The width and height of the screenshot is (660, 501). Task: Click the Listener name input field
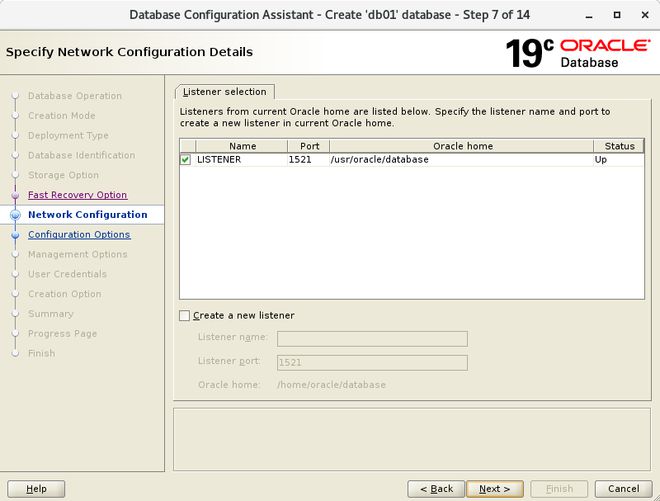coord(372,338)
